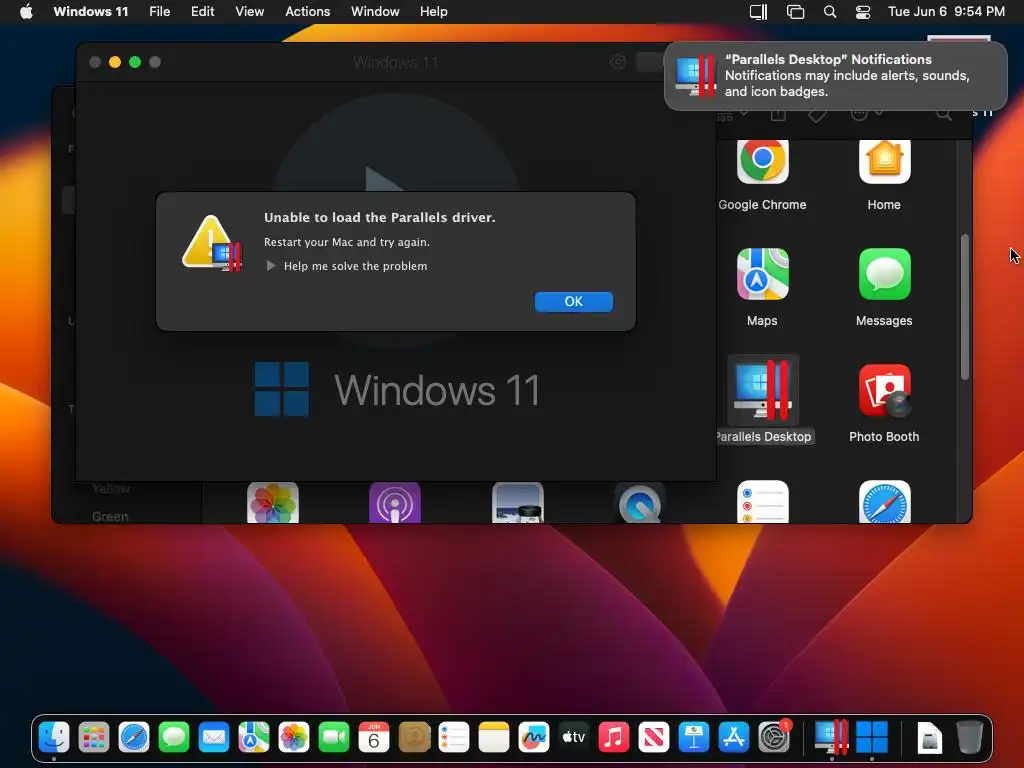The height and width of the screenshot is (768, 1024).
Task: Open Safari from the Dock
Action: click(x=134, y=738)
